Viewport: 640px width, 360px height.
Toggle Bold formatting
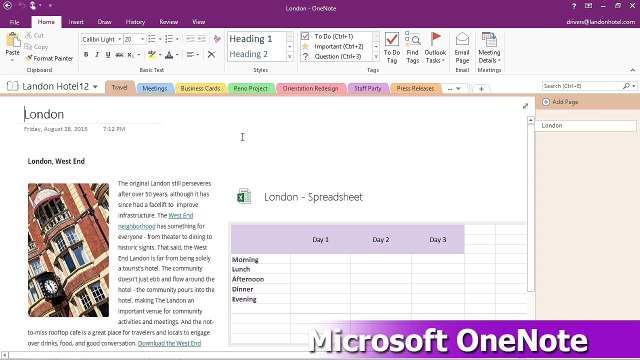click(x=86, y=55)
